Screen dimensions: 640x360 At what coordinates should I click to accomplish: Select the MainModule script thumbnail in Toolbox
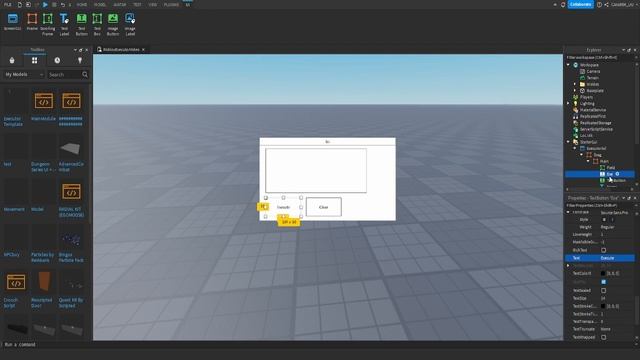(x=44, y=101)
